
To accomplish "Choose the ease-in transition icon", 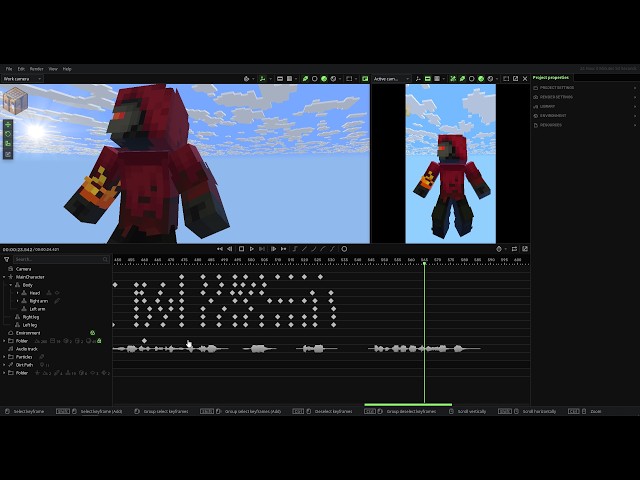I will (313, 249).
